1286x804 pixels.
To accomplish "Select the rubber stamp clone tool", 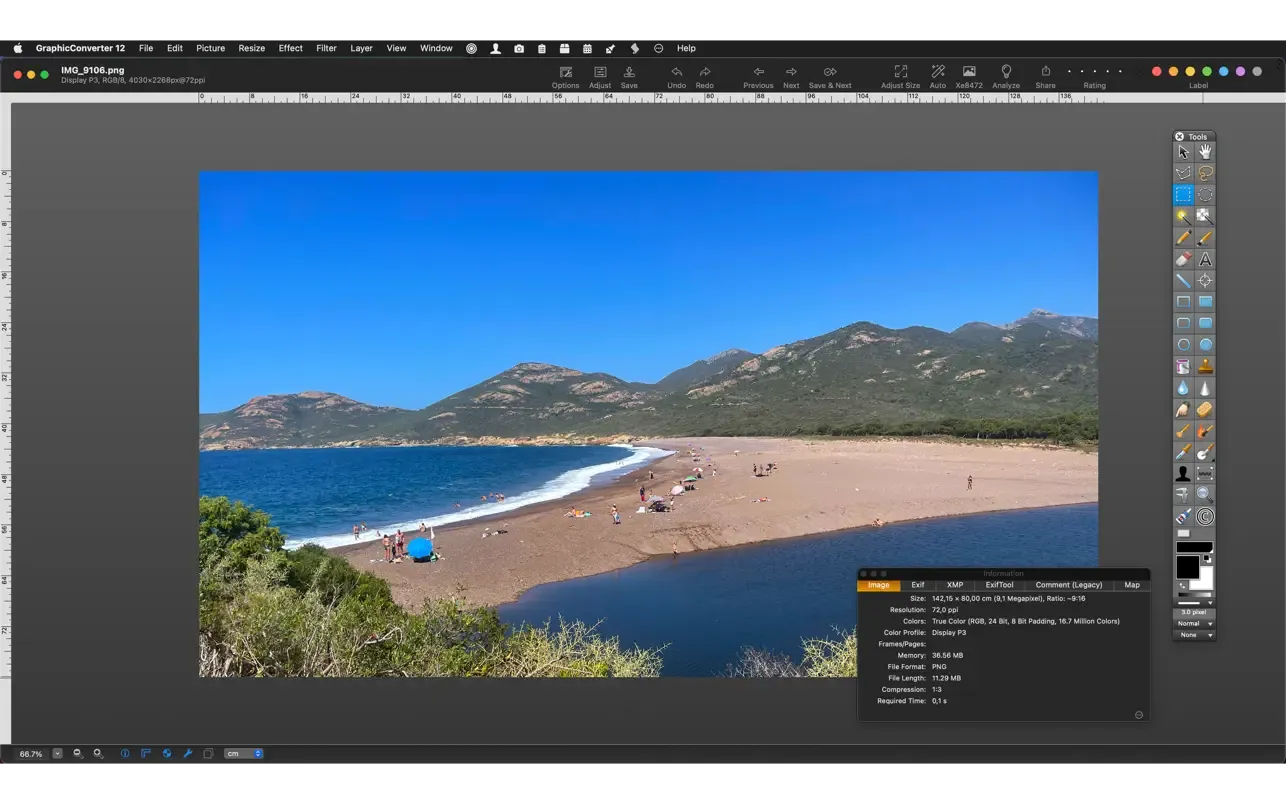I will [1205, 367].
